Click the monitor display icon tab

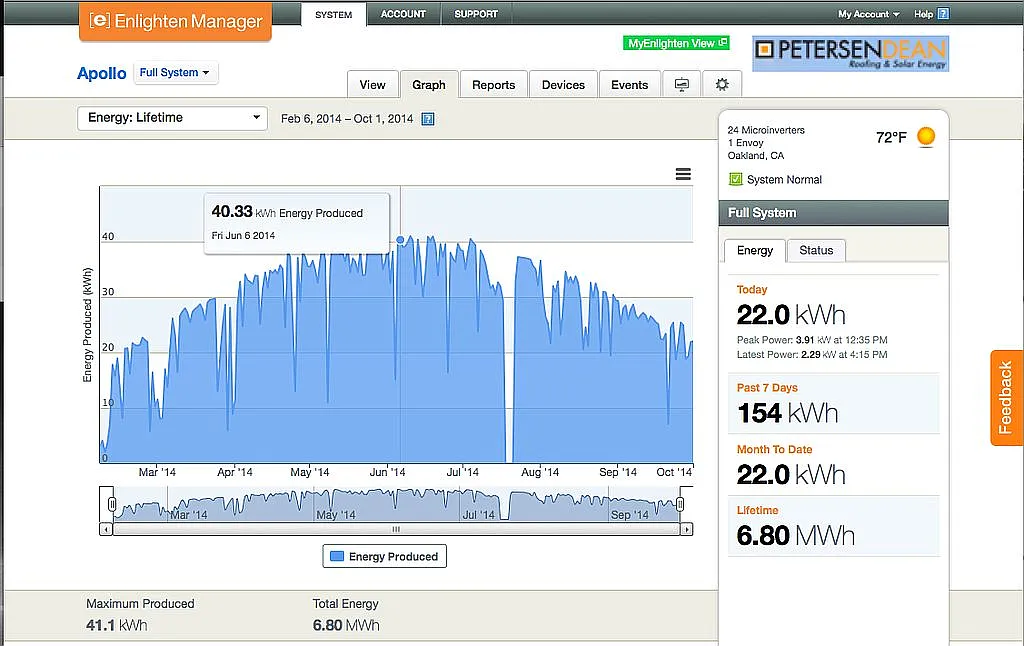(682, 85)
